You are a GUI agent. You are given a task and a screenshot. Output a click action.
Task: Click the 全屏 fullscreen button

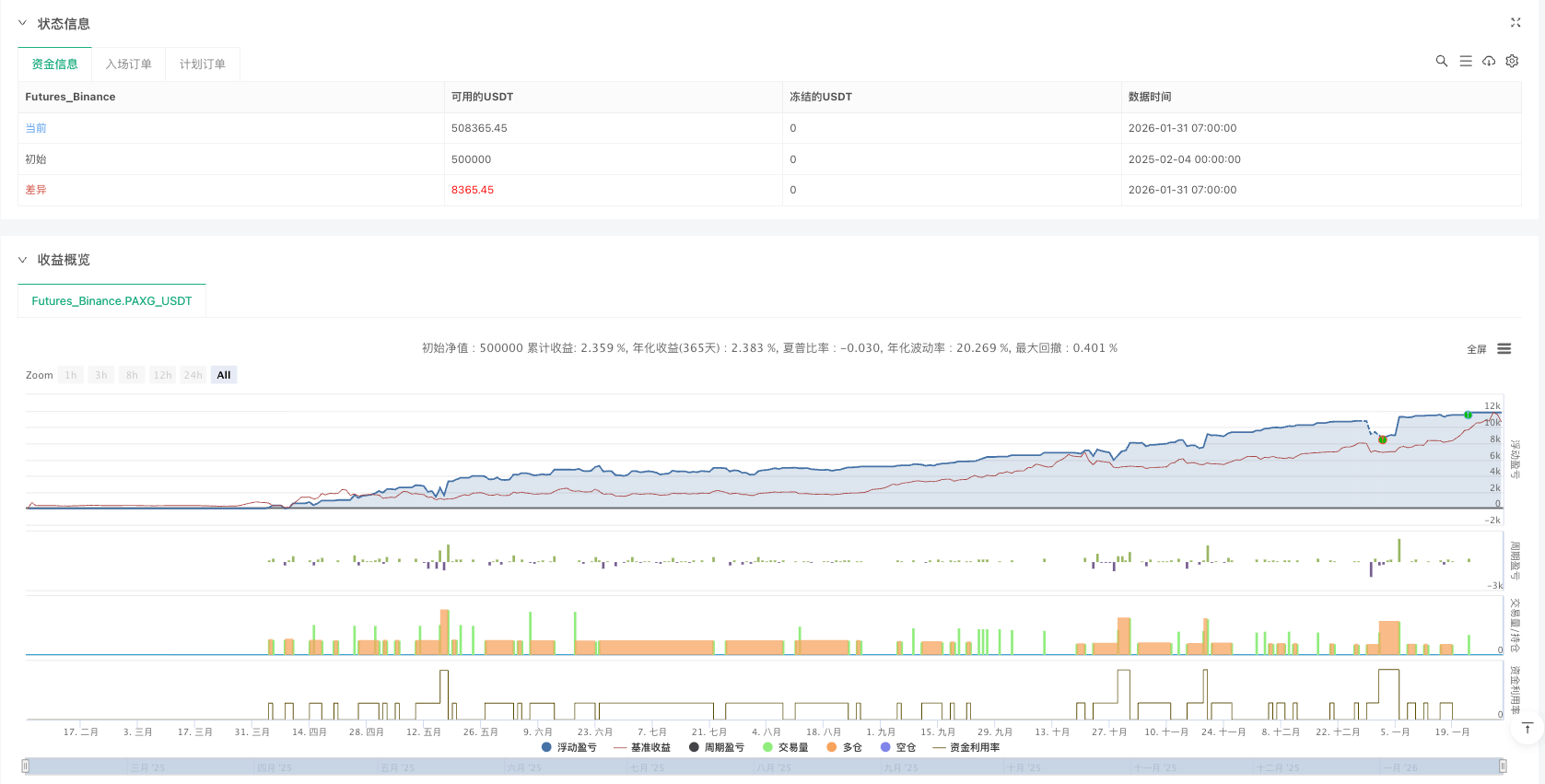click(1476, 349)
